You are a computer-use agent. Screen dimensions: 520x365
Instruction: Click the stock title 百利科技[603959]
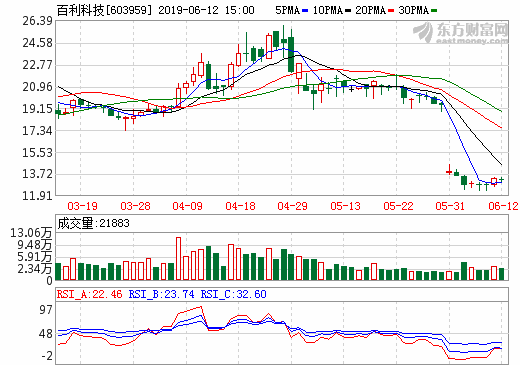point(104,10)
